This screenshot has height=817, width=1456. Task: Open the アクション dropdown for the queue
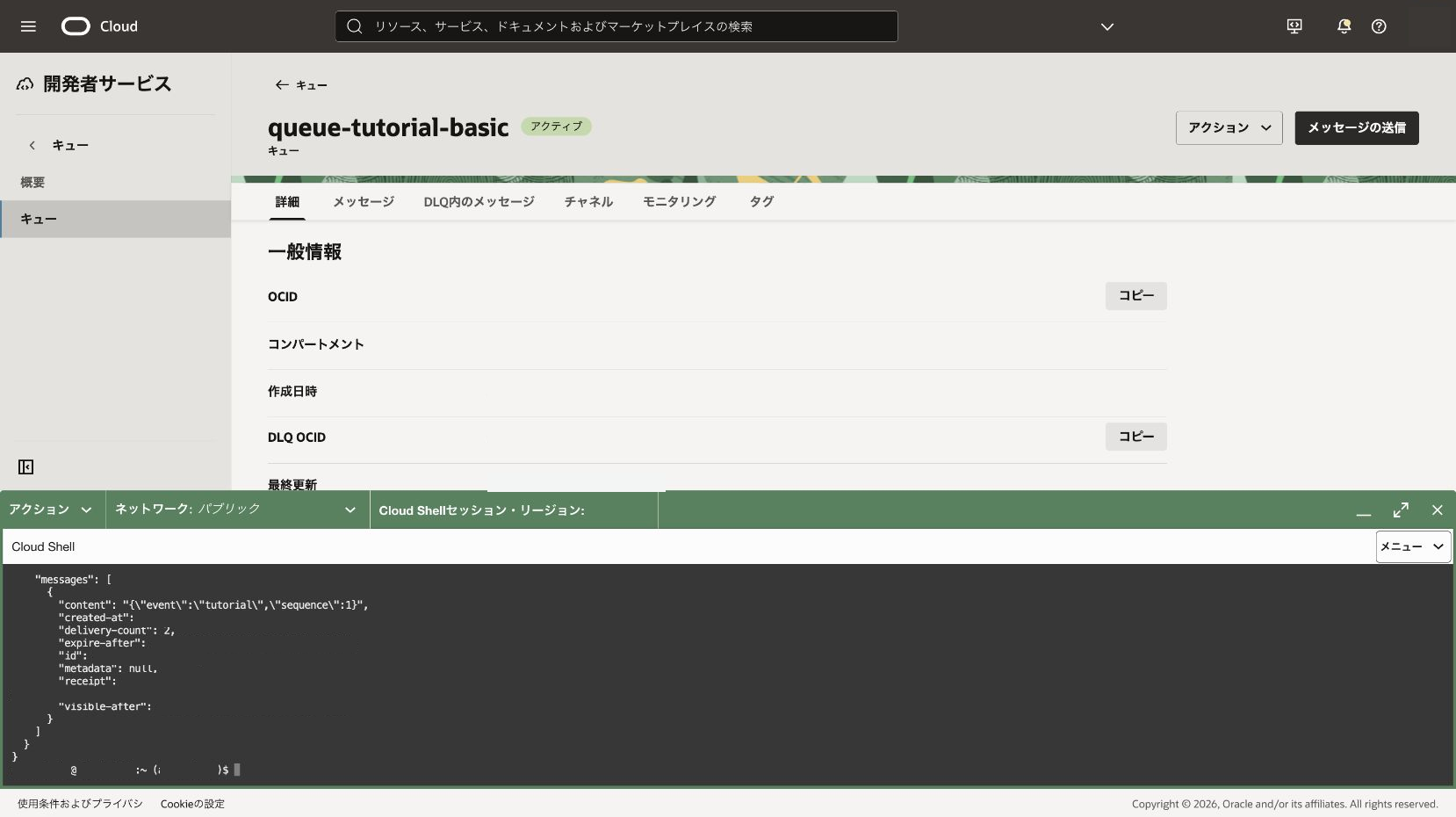(1229, 127)
